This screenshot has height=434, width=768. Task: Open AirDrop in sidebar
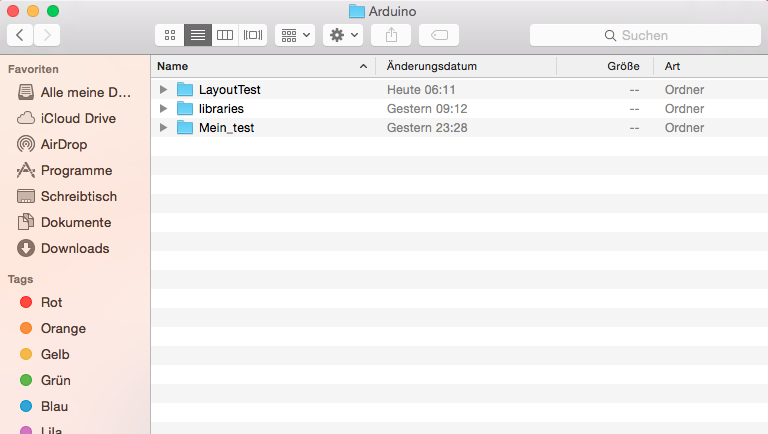click(52, 144)
